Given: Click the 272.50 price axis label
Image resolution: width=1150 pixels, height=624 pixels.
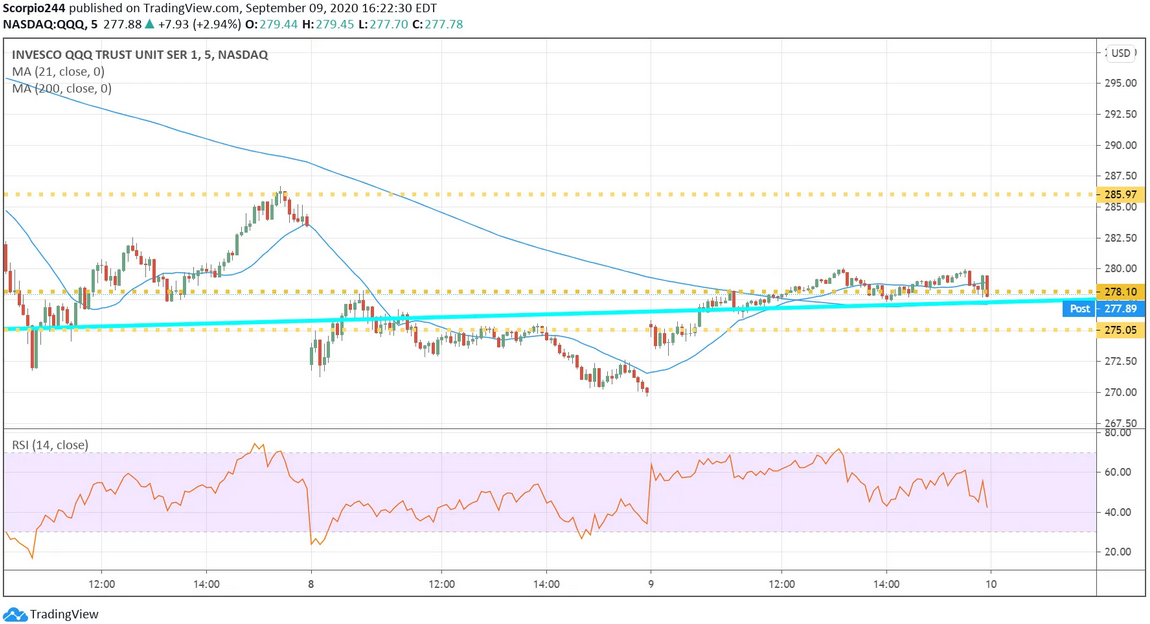Looking at the screenshot, I should pos(1121,361).
